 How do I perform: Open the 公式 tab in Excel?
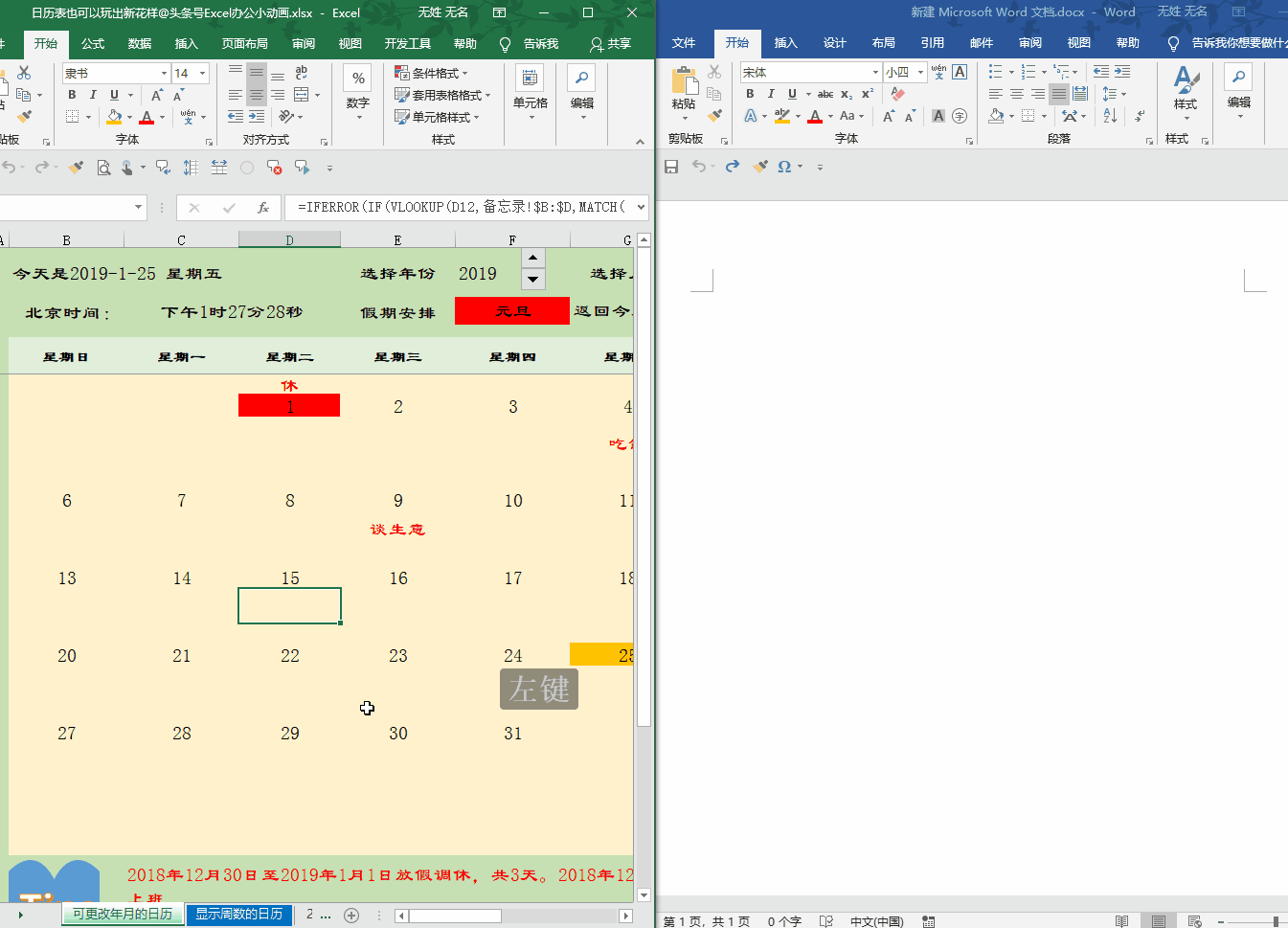pyautogui.click(x=93, y=44)
